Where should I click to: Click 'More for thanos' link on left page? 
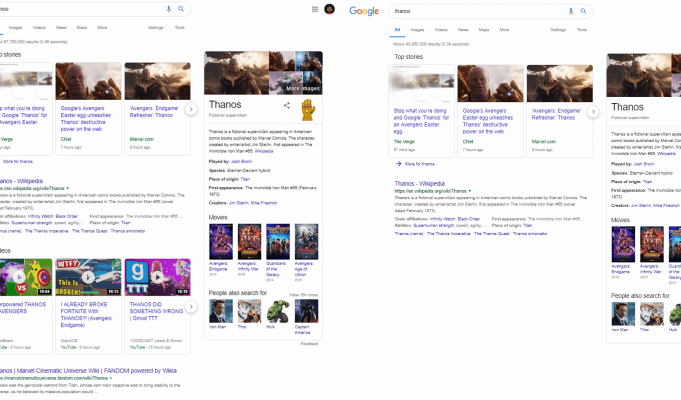[x=18, y=162]
